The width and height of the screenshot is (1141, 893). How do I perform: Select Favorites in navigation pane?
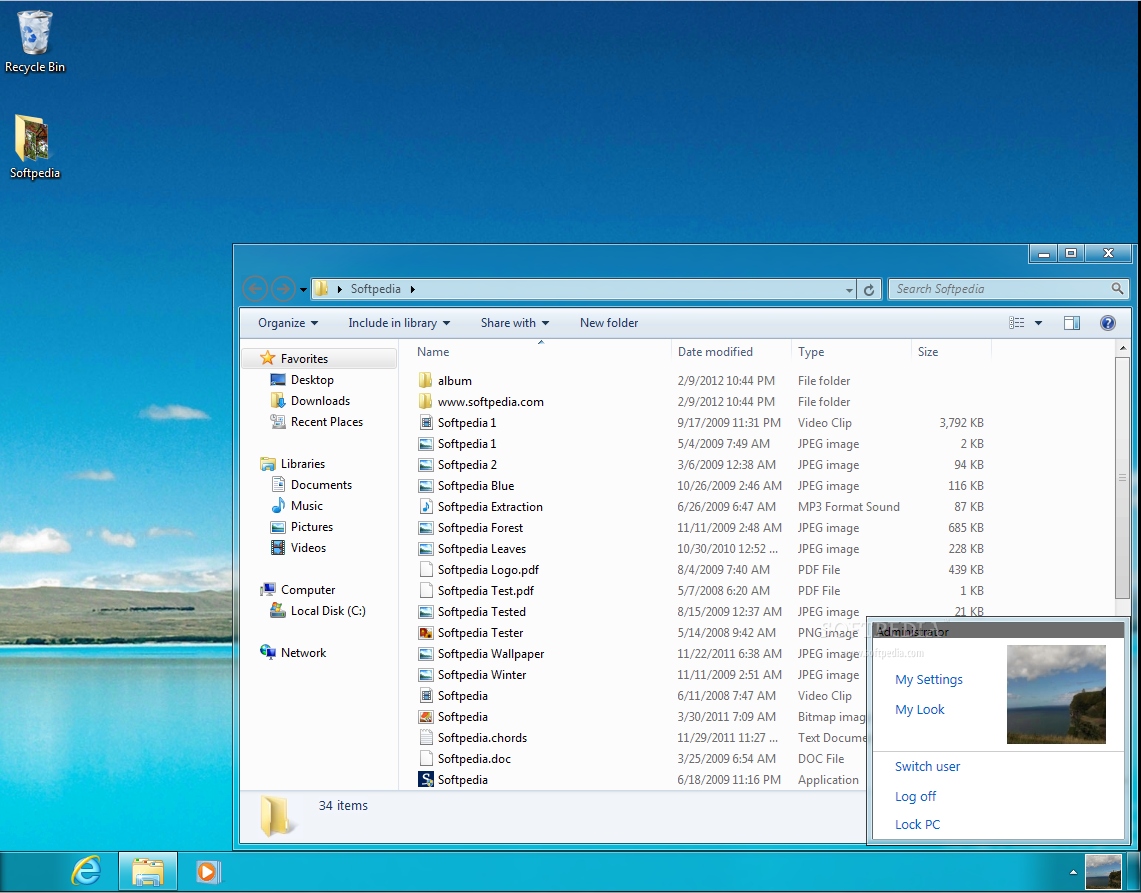pyautogui.click(x=320, y=359)
